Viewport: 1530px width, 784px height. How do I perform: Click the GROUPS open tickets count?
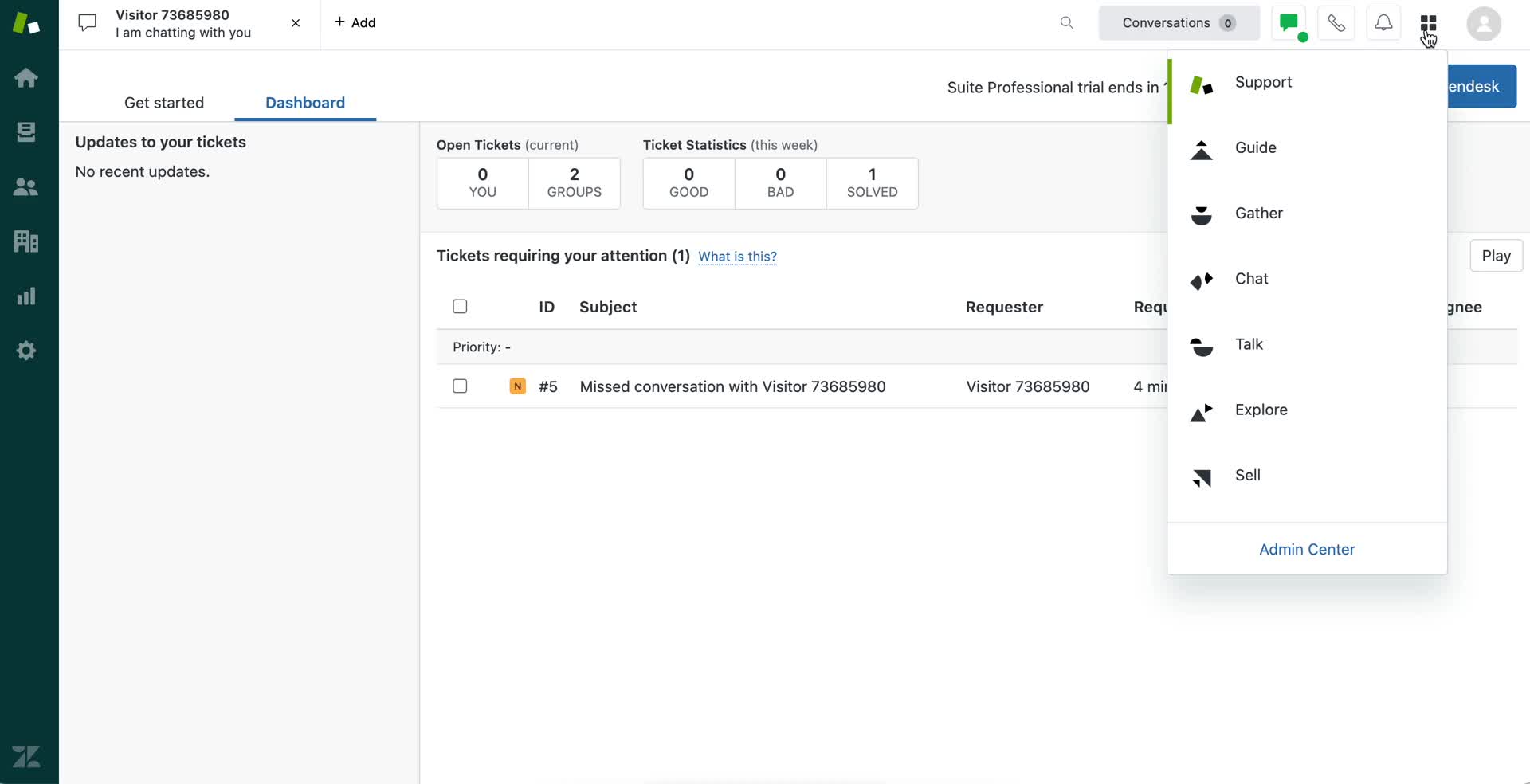pos(575,183)
